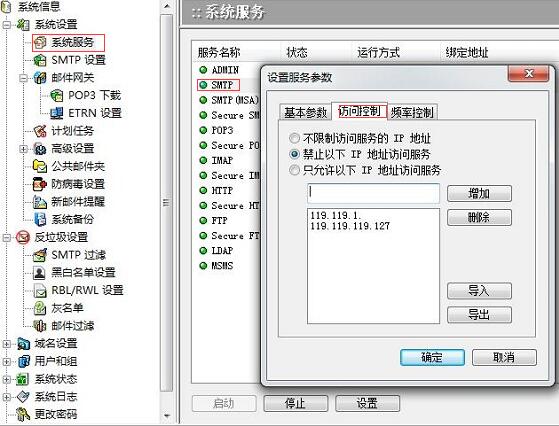The width and height of the screenshot is (559, 426).
Task: Click the tree panel scrollbar thumb
Action: (x=166, y=203)
